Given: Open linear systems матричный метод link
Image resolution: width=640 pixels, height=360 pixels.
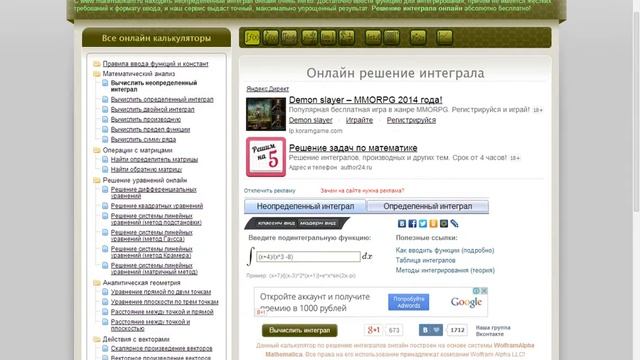Looking at the screenshot, I should [154, 269].
